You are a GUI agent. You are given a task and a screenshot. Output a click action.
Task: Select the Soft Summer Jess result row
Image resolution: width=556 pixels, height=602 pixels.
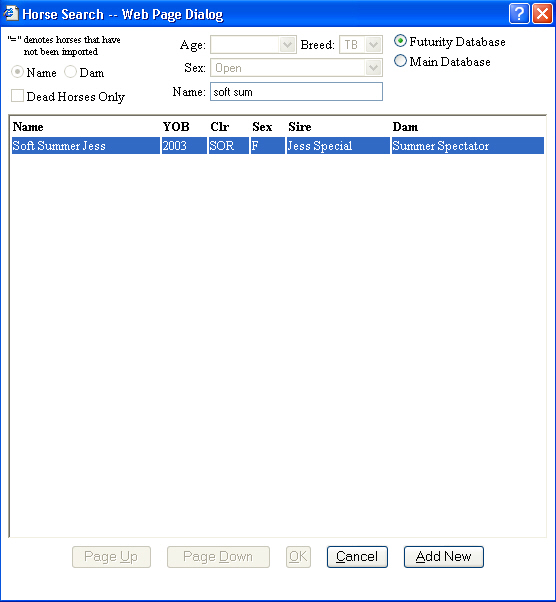pyautogui.click(x=278, y=146)
